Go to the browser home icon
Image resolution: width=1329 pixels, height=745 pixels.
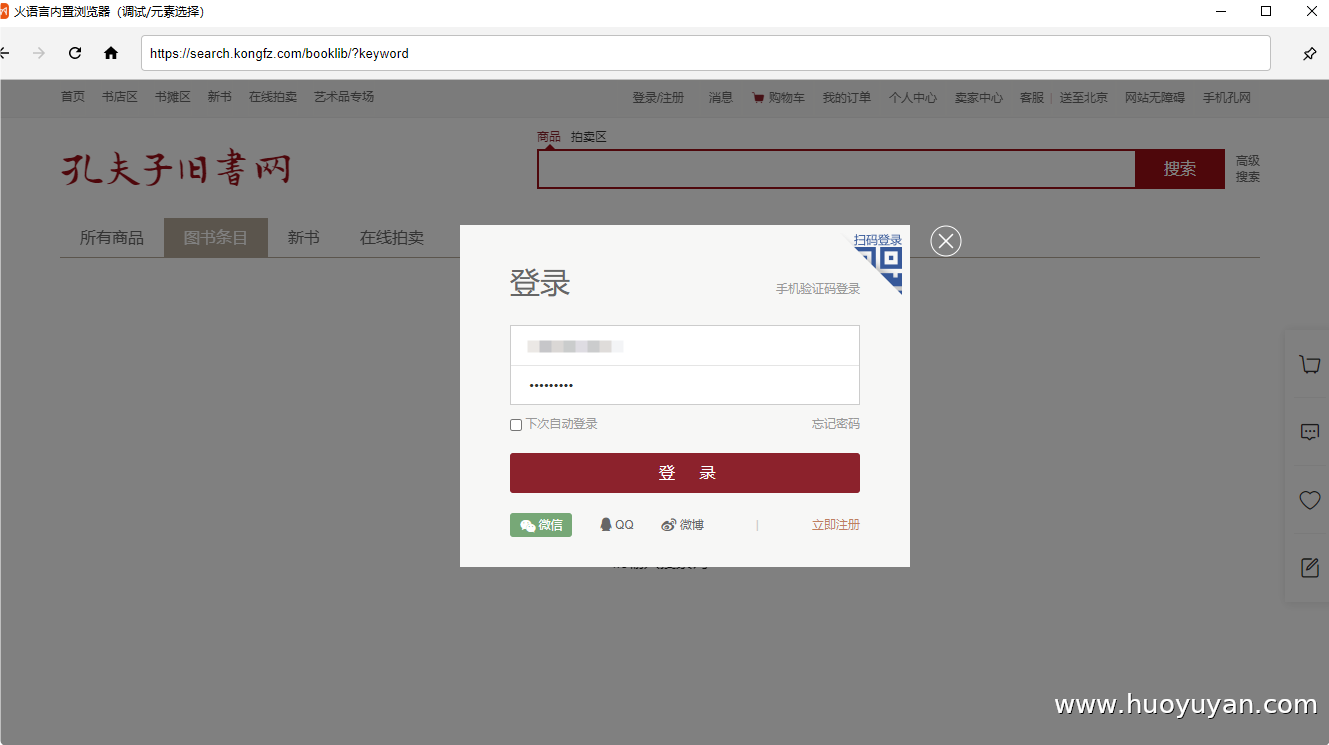coord(111,53)
